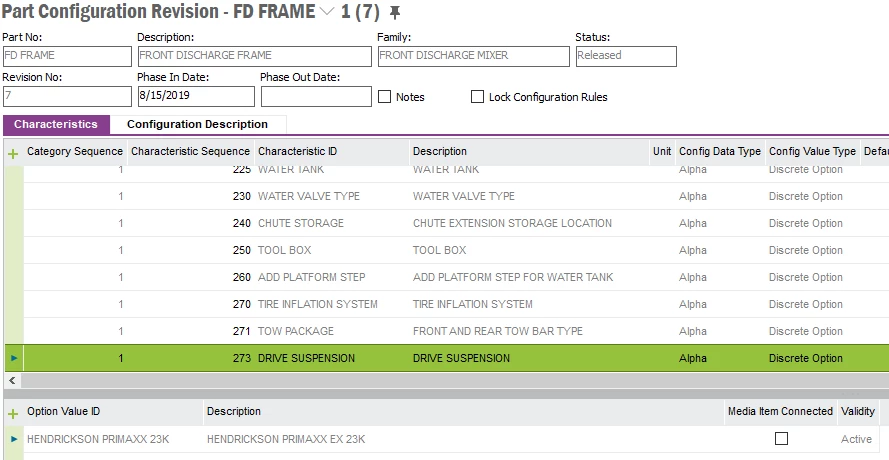The image size is (889, 460).
Task: Select the Characteristics tab
Action: pyautogui.click(x=56, y=125)
